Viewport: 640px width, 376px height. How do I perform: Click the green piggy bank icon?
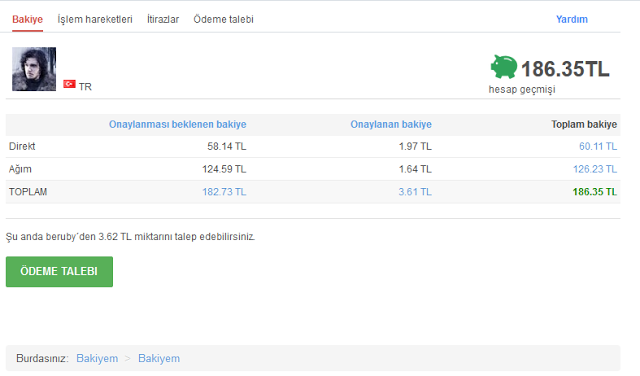(x=504, y=67)
